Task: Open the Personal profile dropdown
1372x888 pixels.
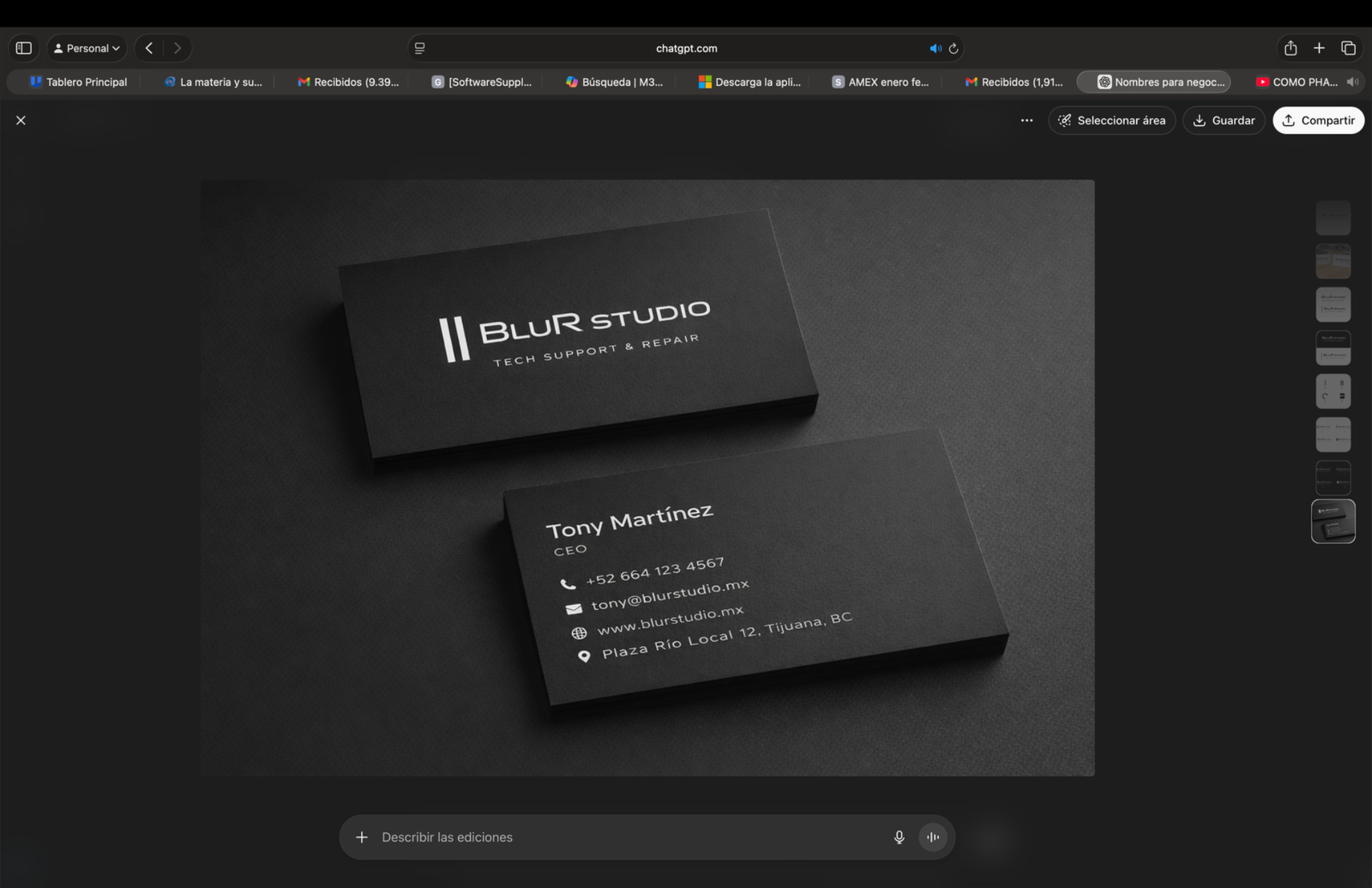Action: tap(86, 48)
